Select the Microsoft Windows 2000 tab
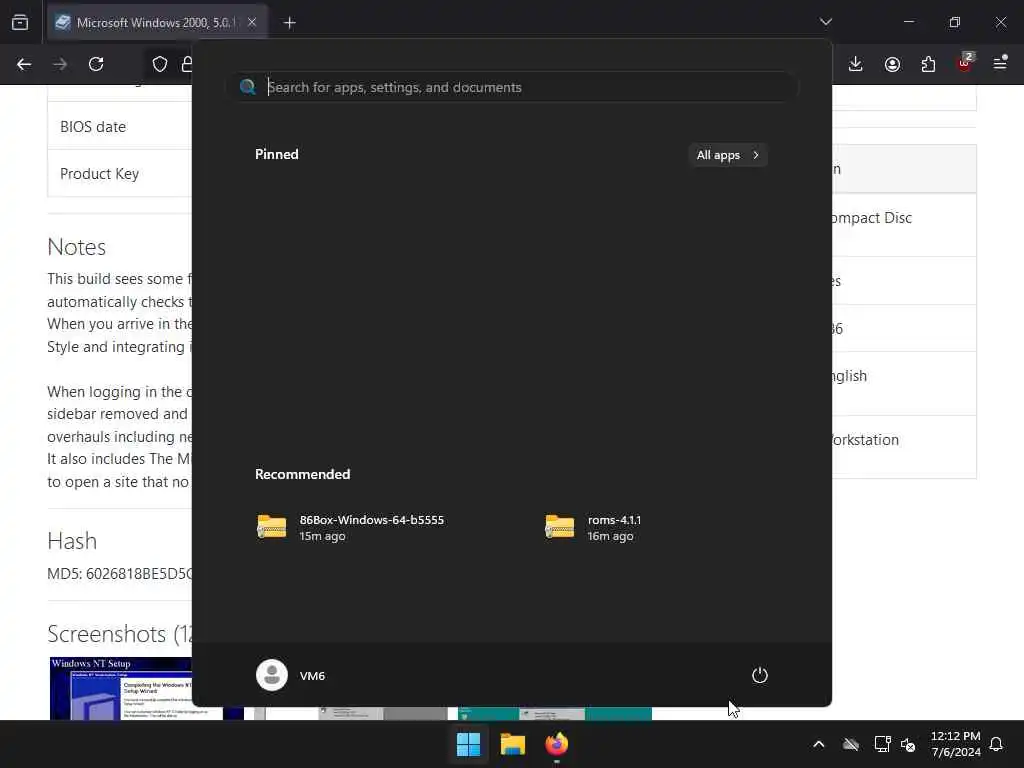 (x=155, y=23)
